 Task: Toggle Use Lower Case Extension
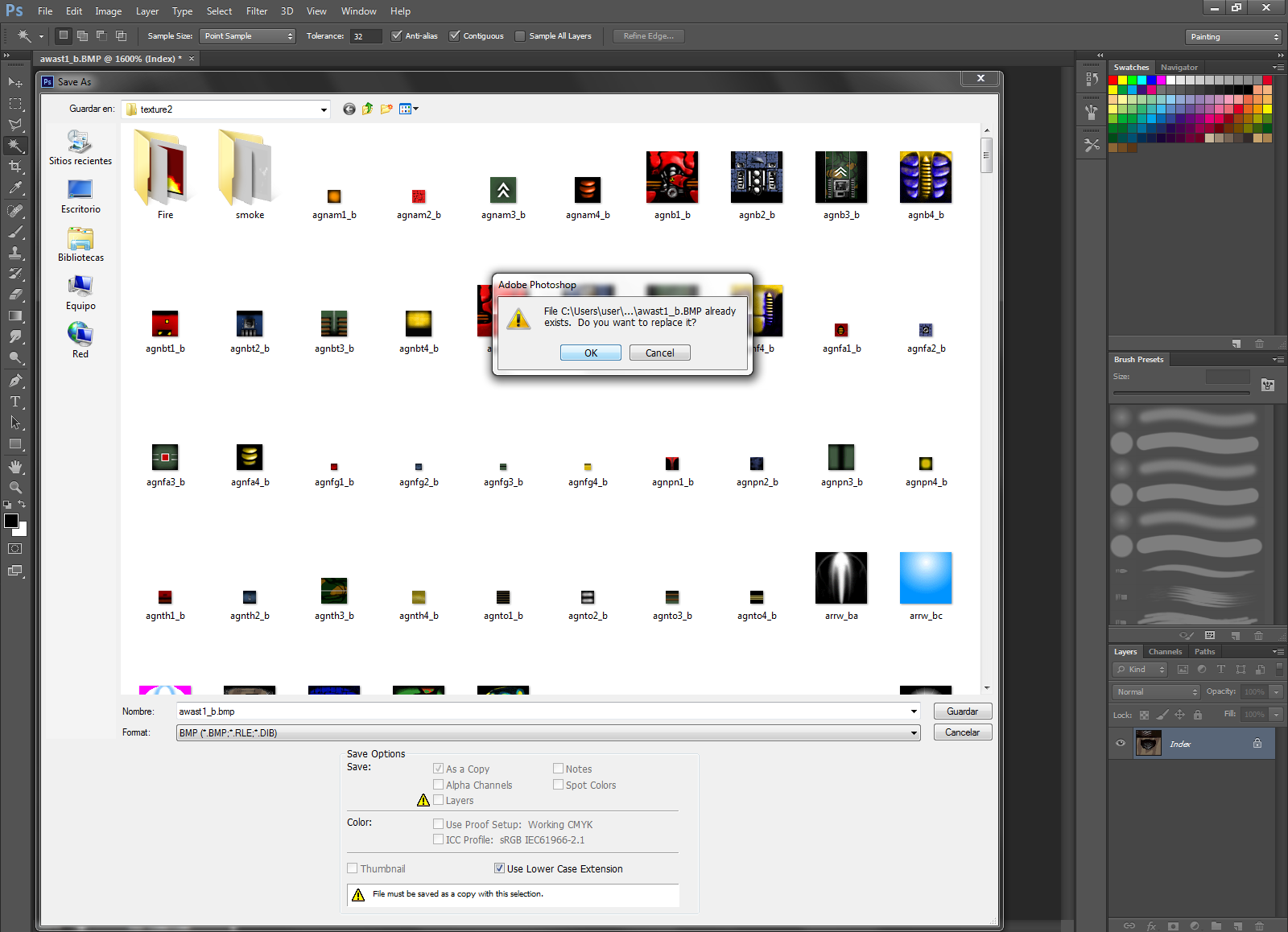[x=499, y=868]
